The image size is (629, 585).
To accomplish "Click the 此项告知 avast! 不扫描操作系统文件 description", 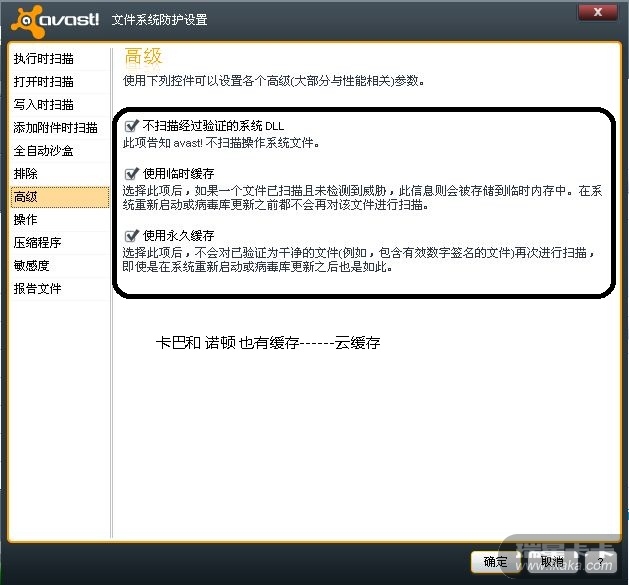I will tap(221, 143).
